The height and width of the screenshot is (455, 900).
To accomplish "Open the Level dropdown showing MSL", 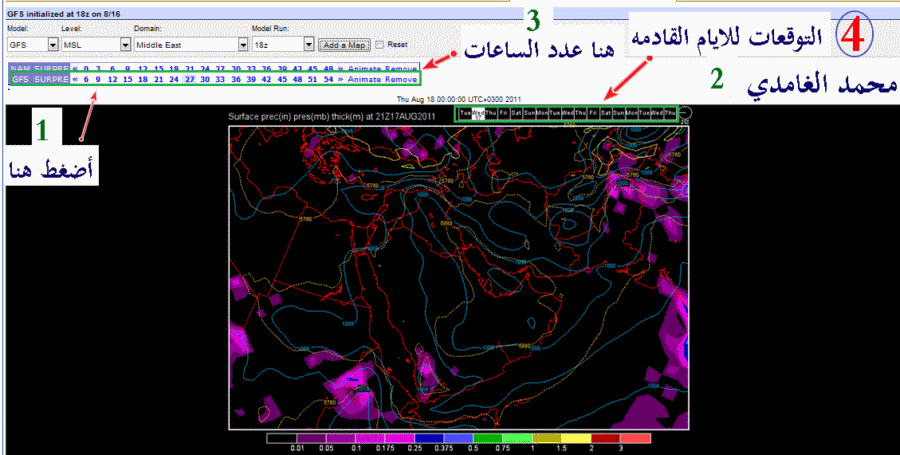I will (x=96, y=44).
